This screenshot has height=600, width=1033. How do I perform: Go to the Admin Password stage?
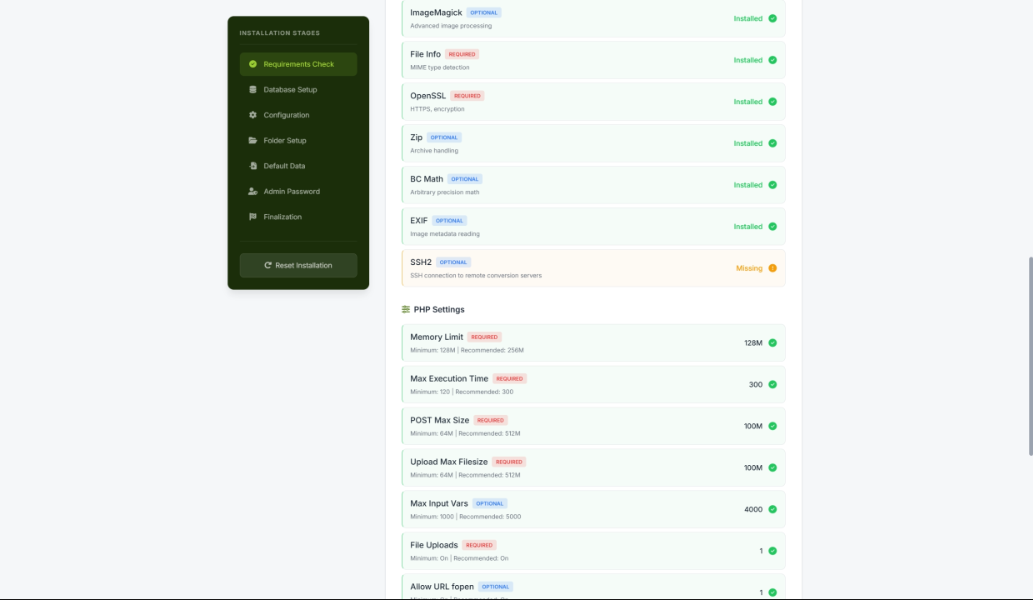click(x=291, y=192)
